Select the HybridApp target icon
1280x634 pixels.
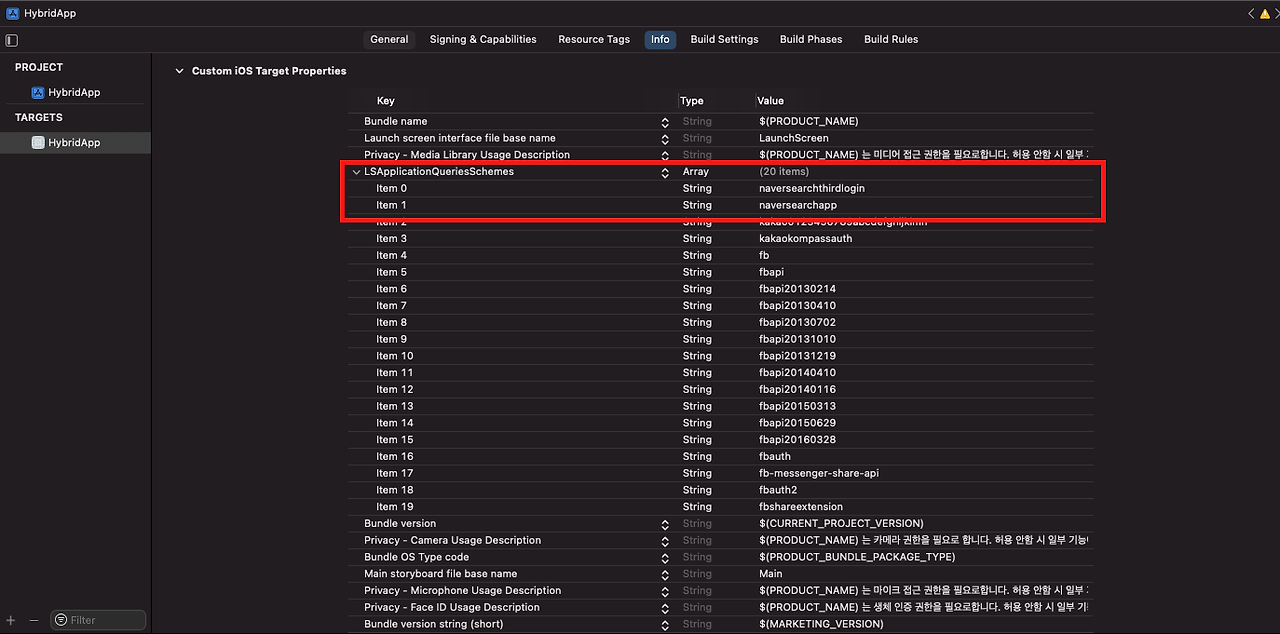(38, 143)
